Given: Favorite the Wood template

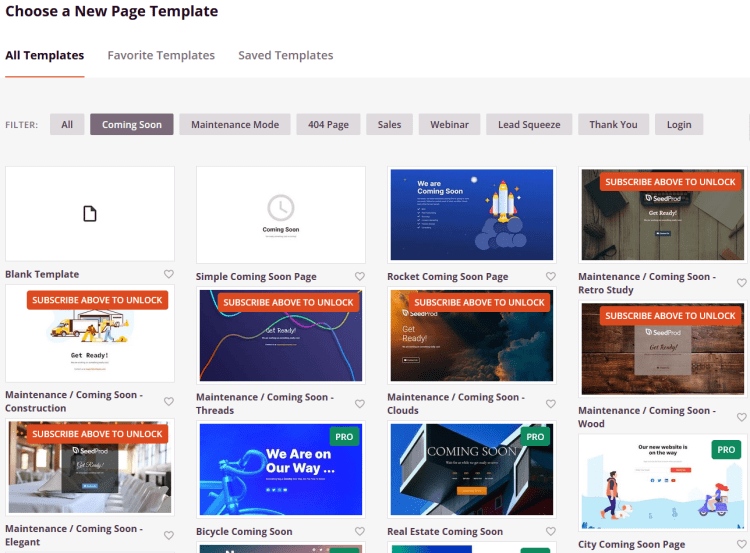Looking at the screenshot, I should (x=742, y=417).
